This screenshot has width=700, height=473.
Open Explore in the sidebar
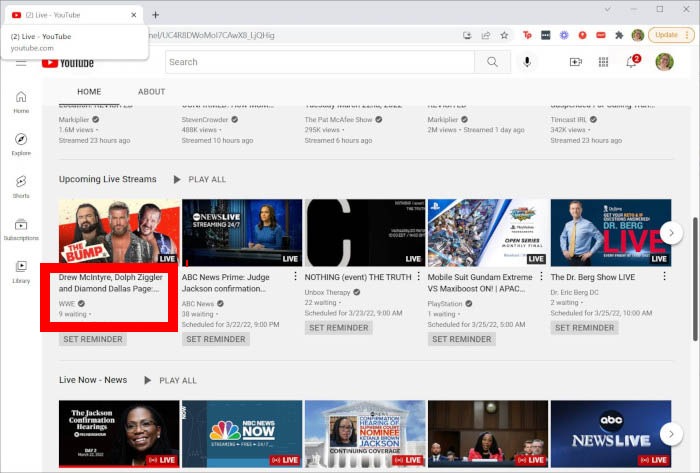[x=21, y=145]
